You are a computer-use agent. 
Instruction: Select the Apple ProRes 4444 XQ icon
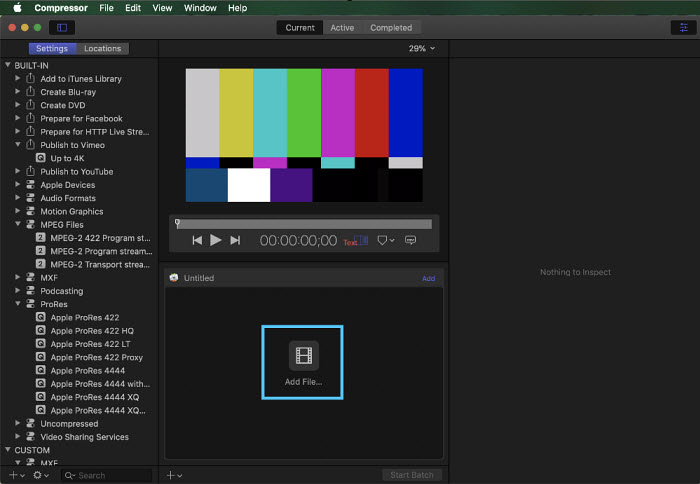point(41,397)
